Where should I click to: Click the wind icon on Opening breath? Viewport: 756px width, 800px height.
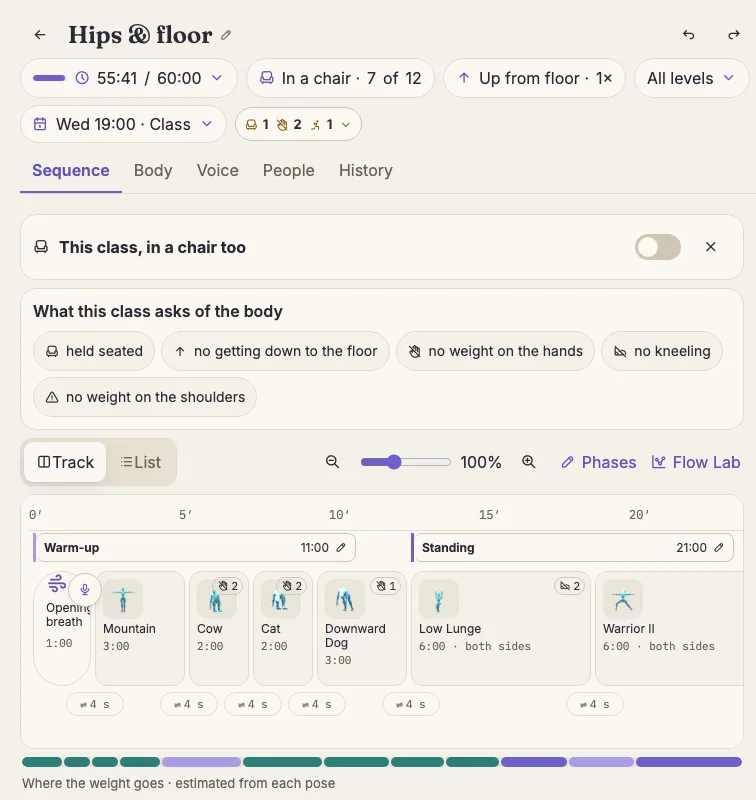[x=57, y=583]
